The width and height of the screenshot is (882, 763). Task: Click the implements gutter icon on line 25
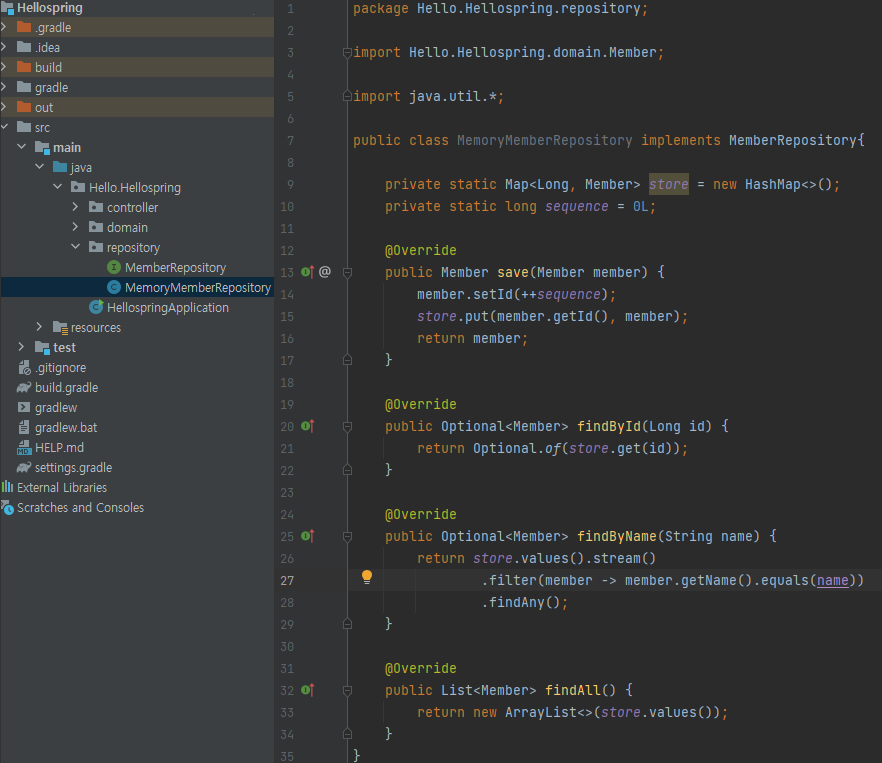coord(307,536)
